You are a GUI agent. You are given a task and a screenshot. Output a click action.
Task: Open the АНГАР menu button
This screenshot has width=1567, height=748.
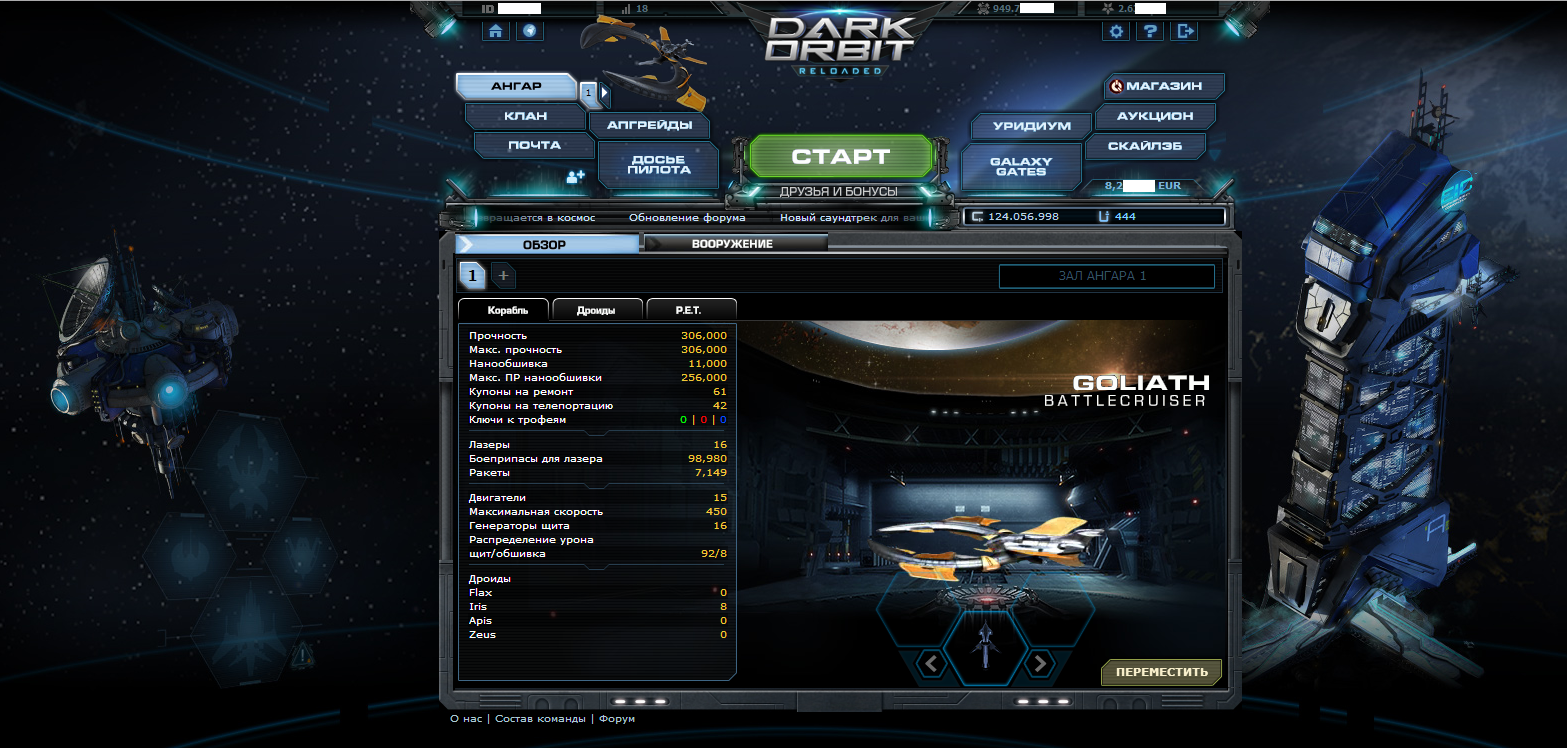(516, 87)
